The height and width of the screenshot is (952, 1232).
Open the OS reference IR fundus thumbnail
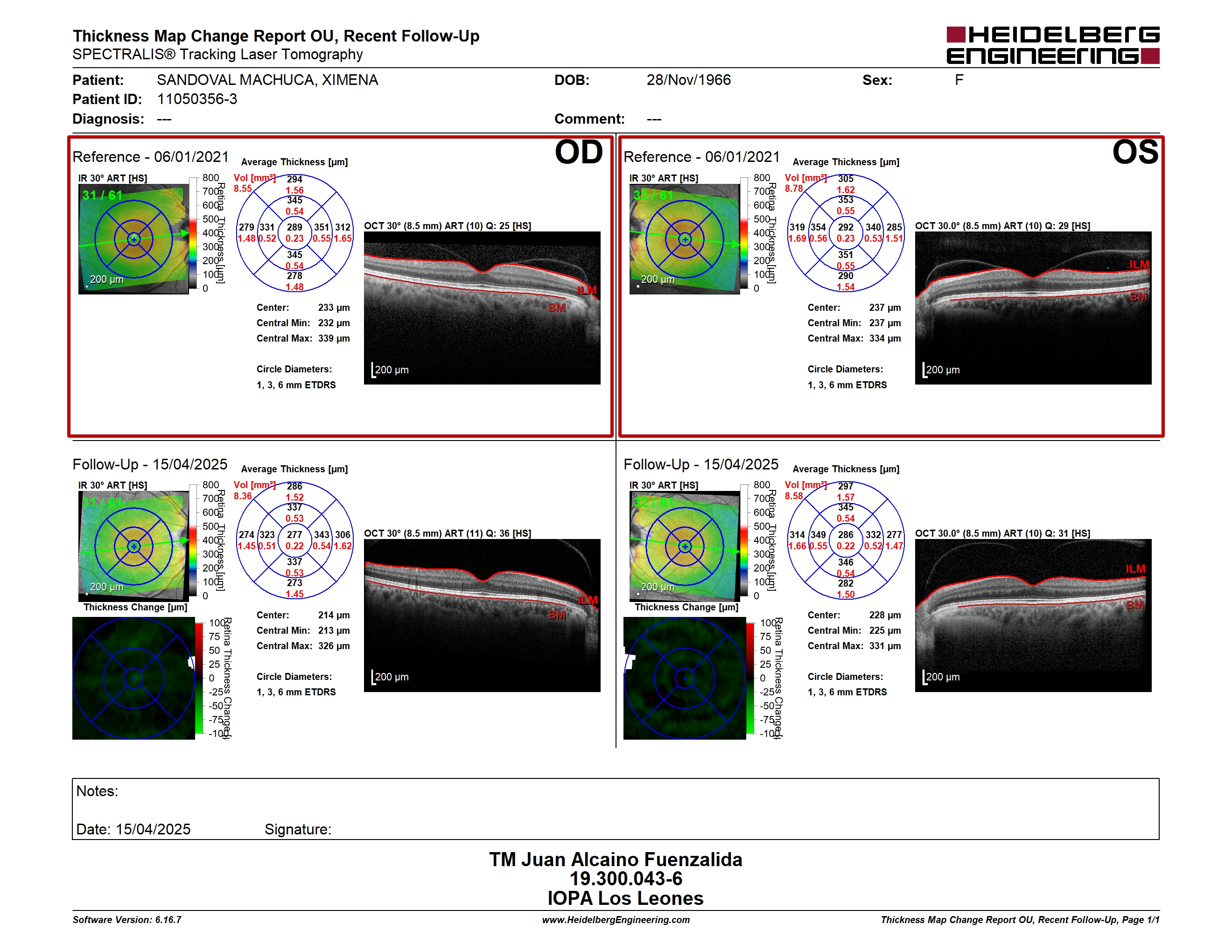coord(684,239)
